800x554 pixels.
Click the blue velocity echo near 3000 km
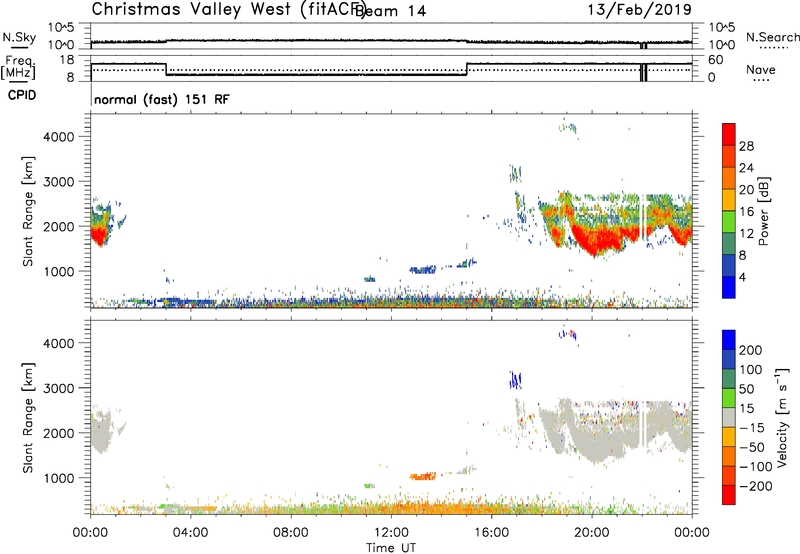coord(515,380)
